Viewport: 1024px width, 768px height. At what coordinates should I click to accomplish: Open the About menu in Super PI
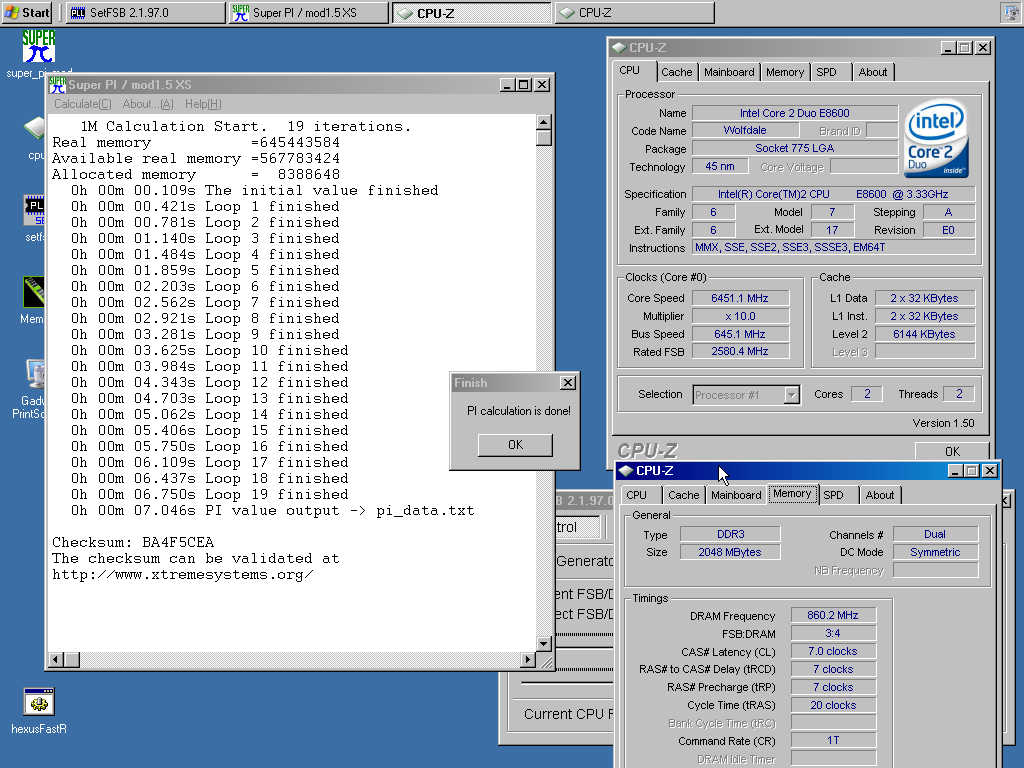[x=148, y=104]
